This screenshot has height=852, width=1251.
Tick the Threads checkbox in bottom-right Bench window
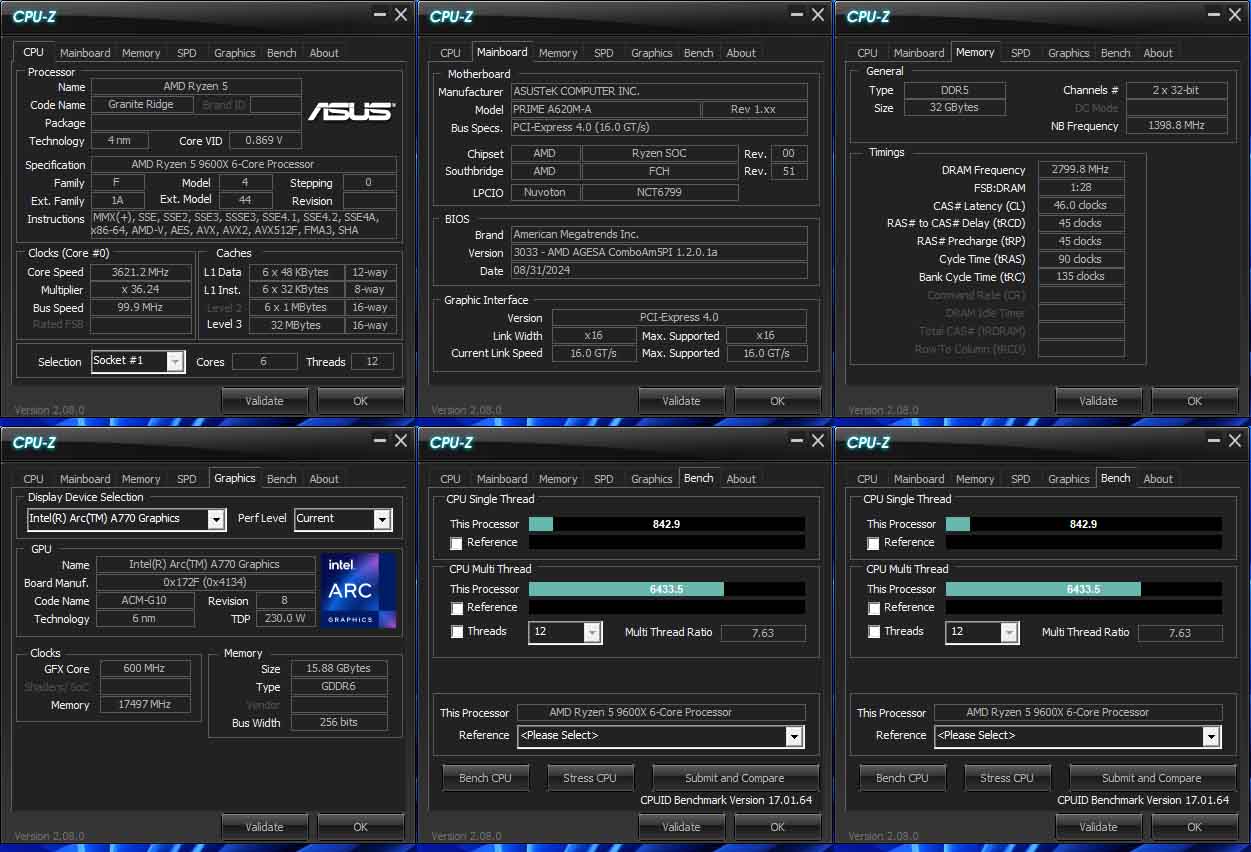point(873,632)
